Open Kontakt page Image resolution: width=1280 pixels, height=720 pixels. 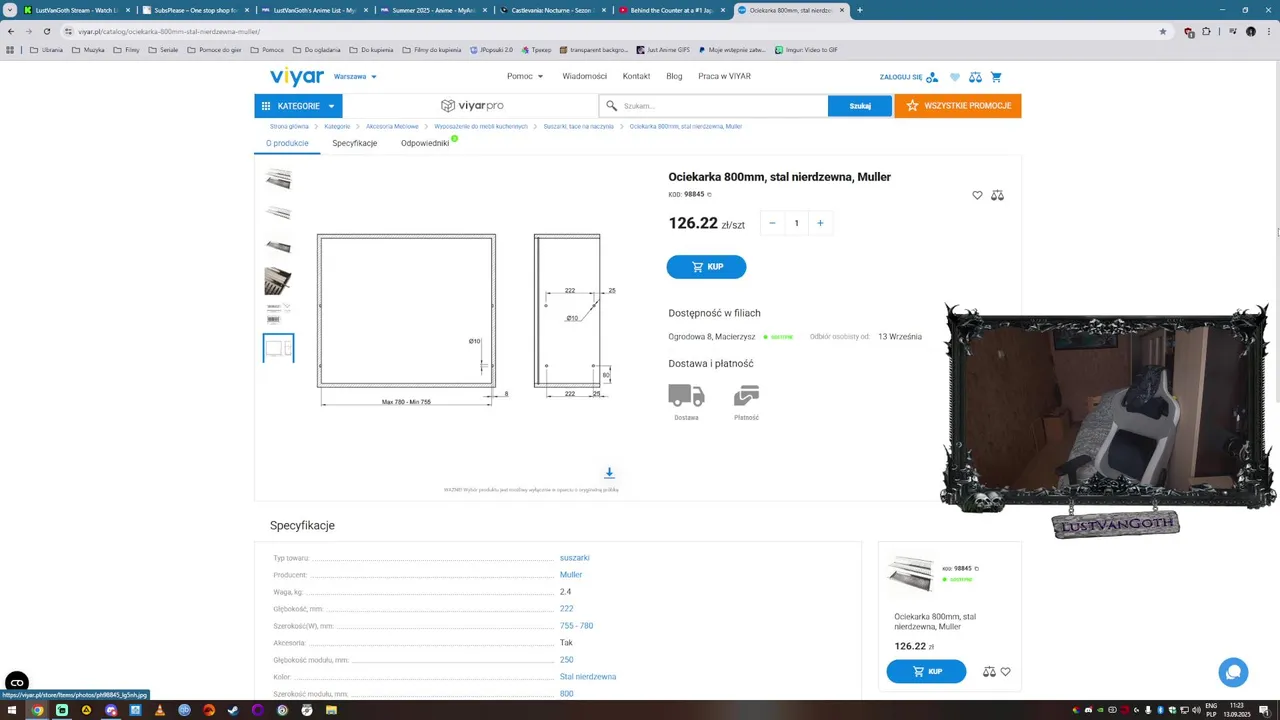click(636, 76)
